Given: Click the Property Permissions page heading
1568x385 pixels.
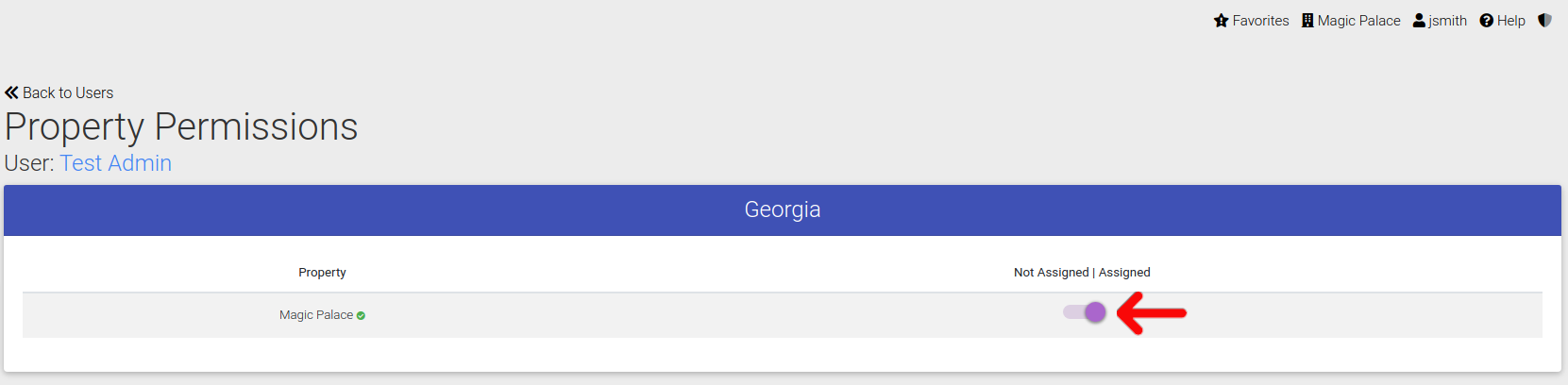Looking at the screenshot, I should [x=181, y=127].
